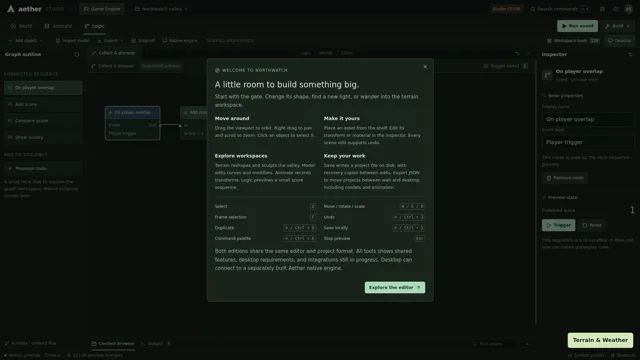Viewport: 640px width, 360px height.
Task: Open the Build dropdown
Action: tap(618, 26)
